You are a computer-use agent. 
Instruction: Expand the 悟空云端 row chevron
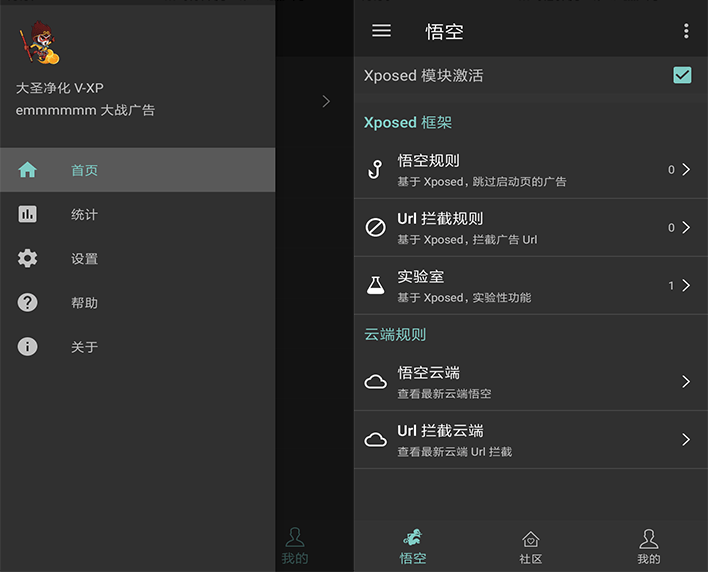coord(686,381)
